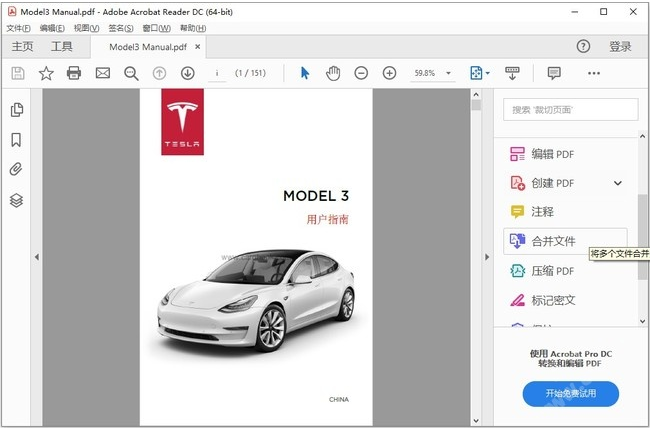Zoom in using the plus button
The image size is (650, 428).
389,73
